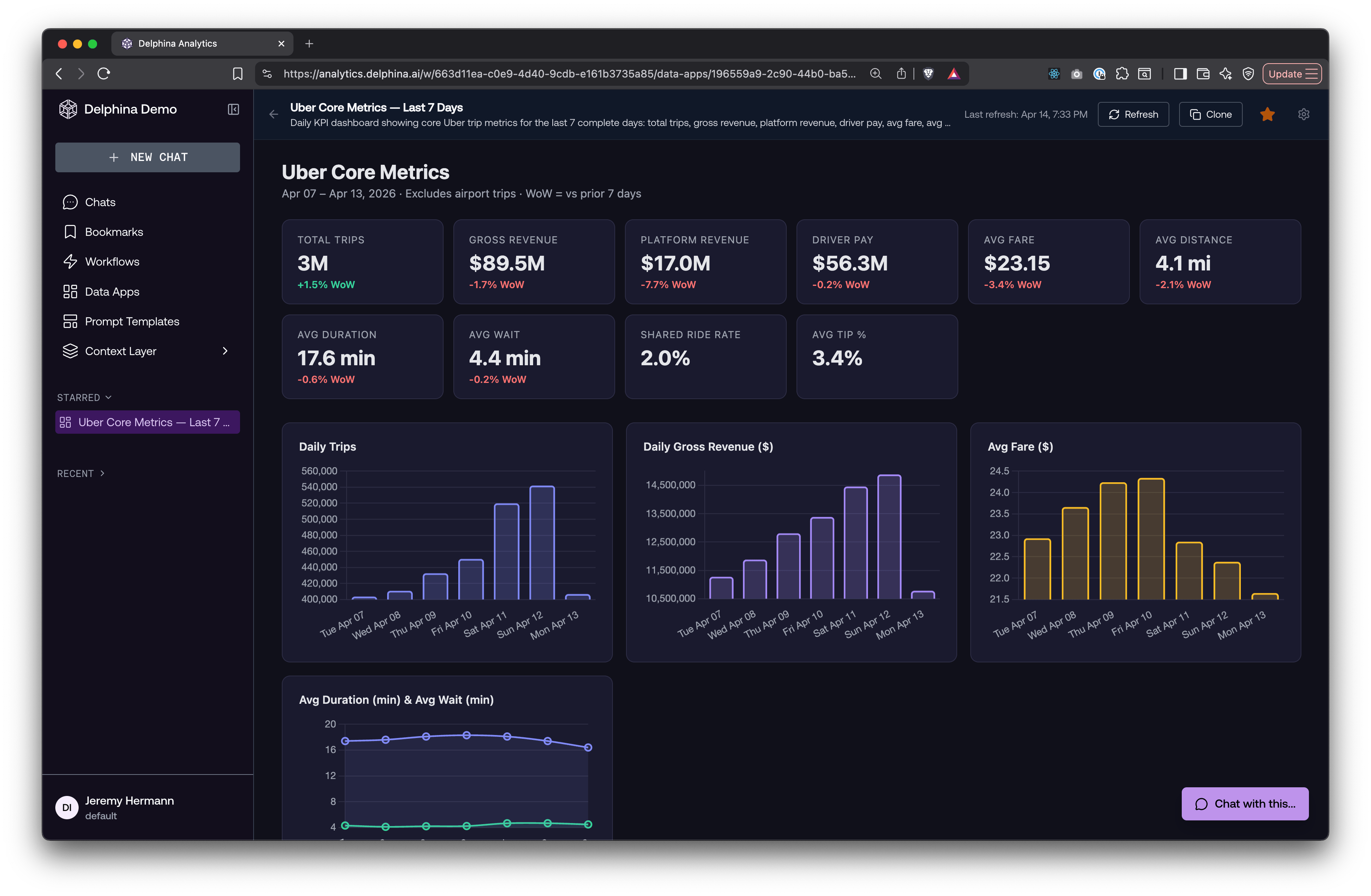Start a NEW CHAT
The height and width of the screenshot is (896, 1371).
coord(147,157)
